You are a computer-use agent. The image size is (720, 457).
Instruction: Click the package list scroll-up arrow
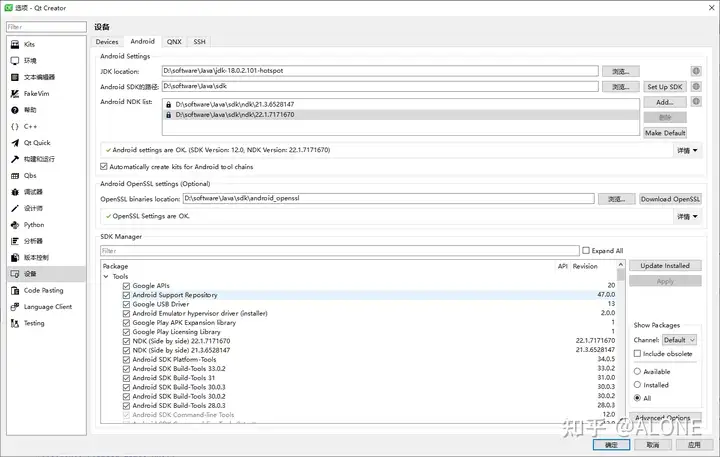[621, 265]
